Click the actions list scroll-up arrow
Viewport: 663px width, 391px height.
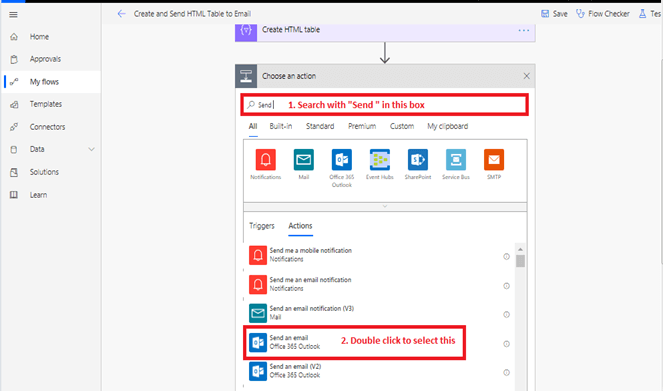click(520, 249)
